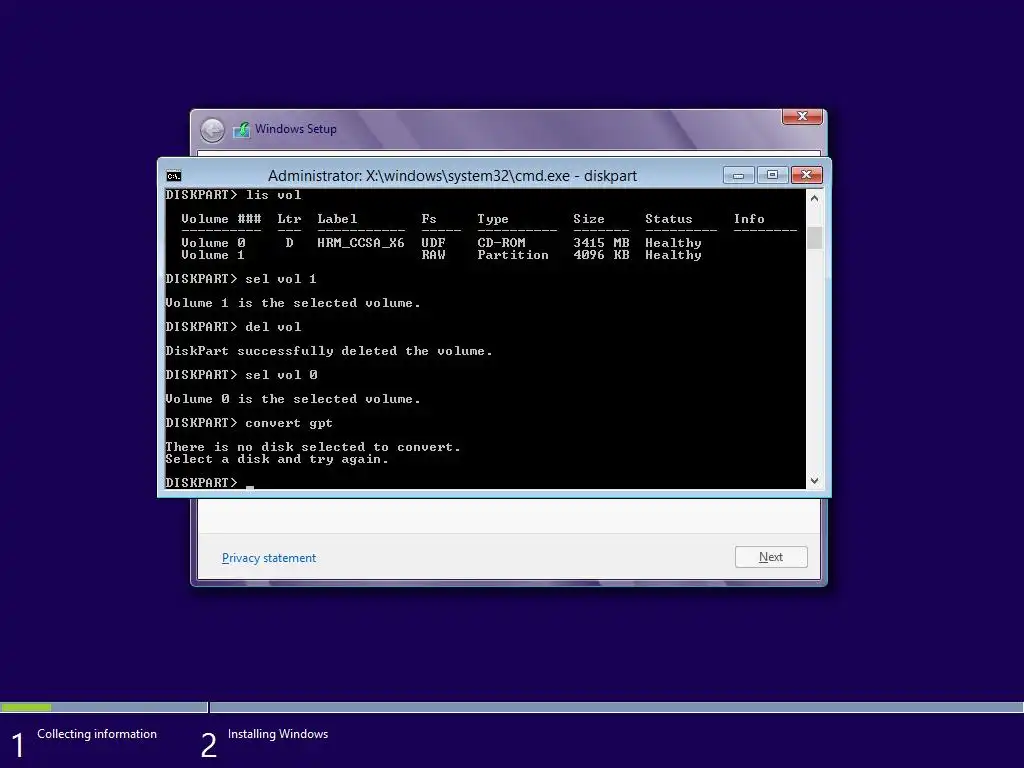This screenshot has width=1024, height=768.
Task: Click the console scrollbar thumb
Action: click(x=814, y=238)
